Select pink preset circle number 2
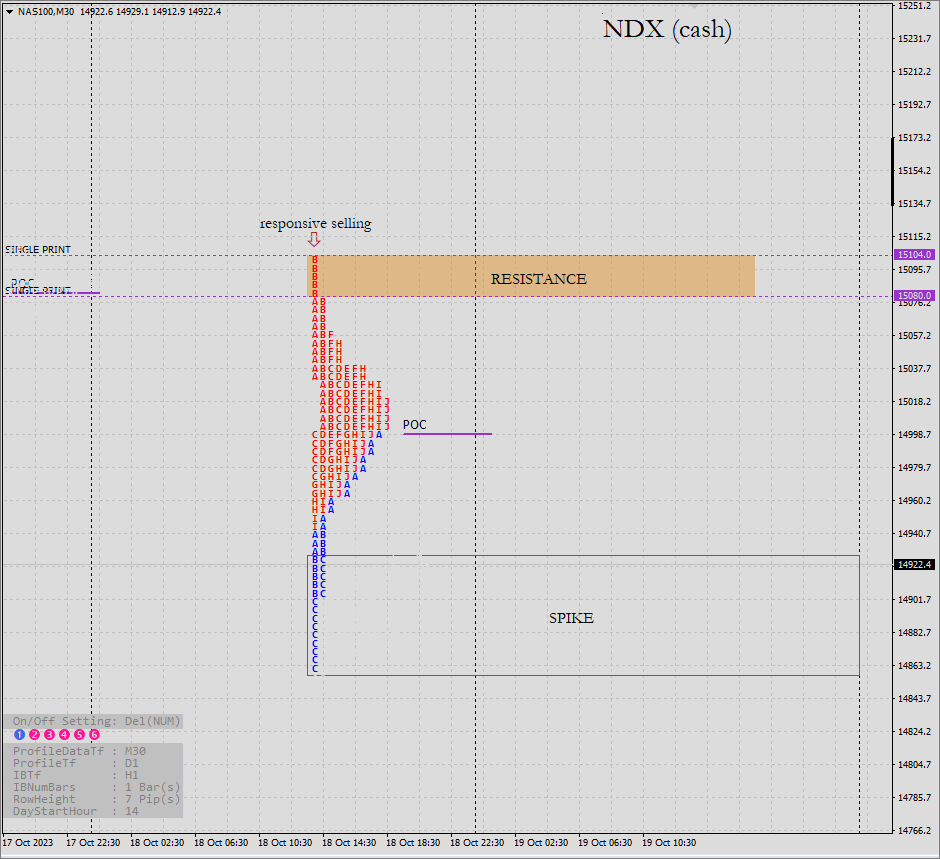This screenshot has height=859, width=940. pos(34,735)
